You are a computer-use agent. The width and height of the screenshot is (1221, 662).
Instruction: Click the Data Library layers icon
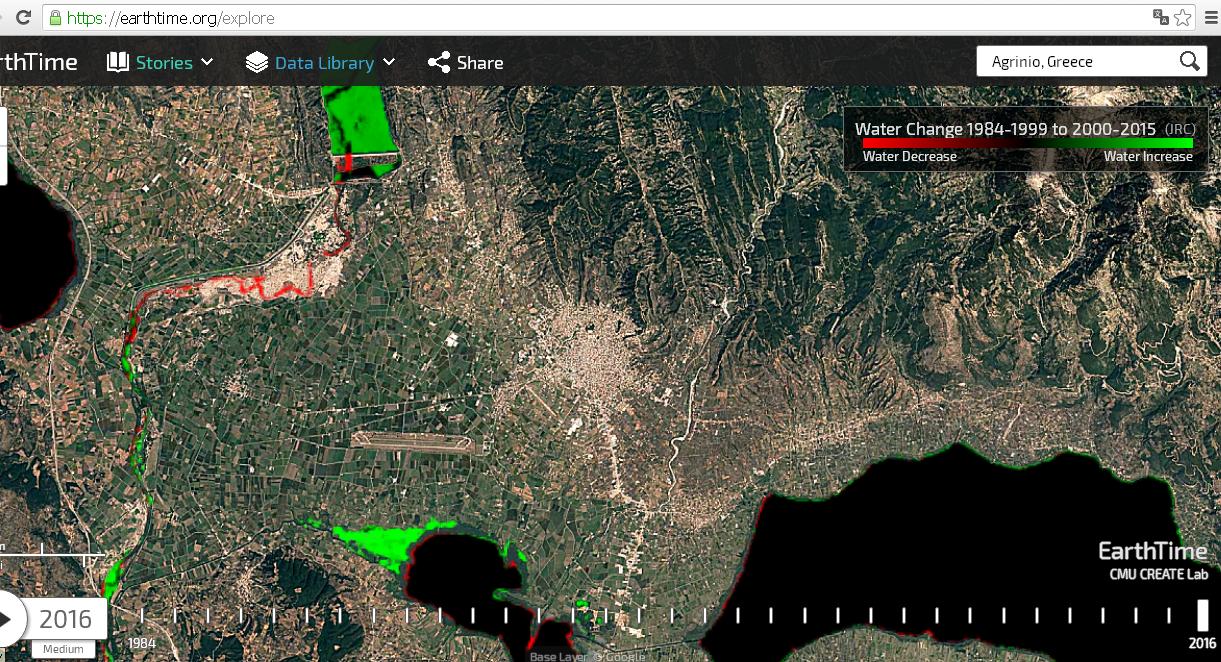(257, 62)
